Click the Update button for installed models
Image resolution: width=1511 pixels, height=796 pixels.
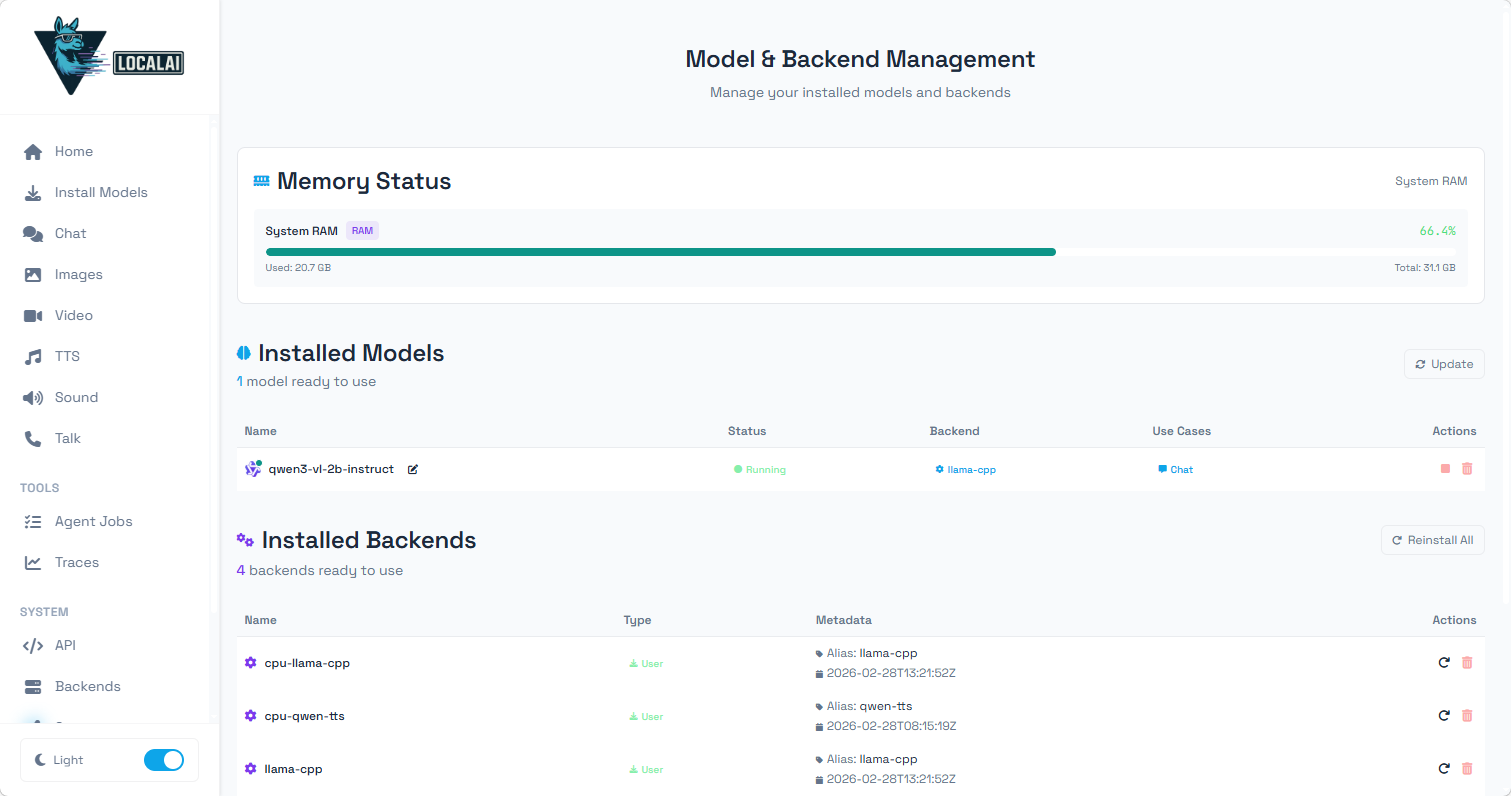tap(1444, 364)
